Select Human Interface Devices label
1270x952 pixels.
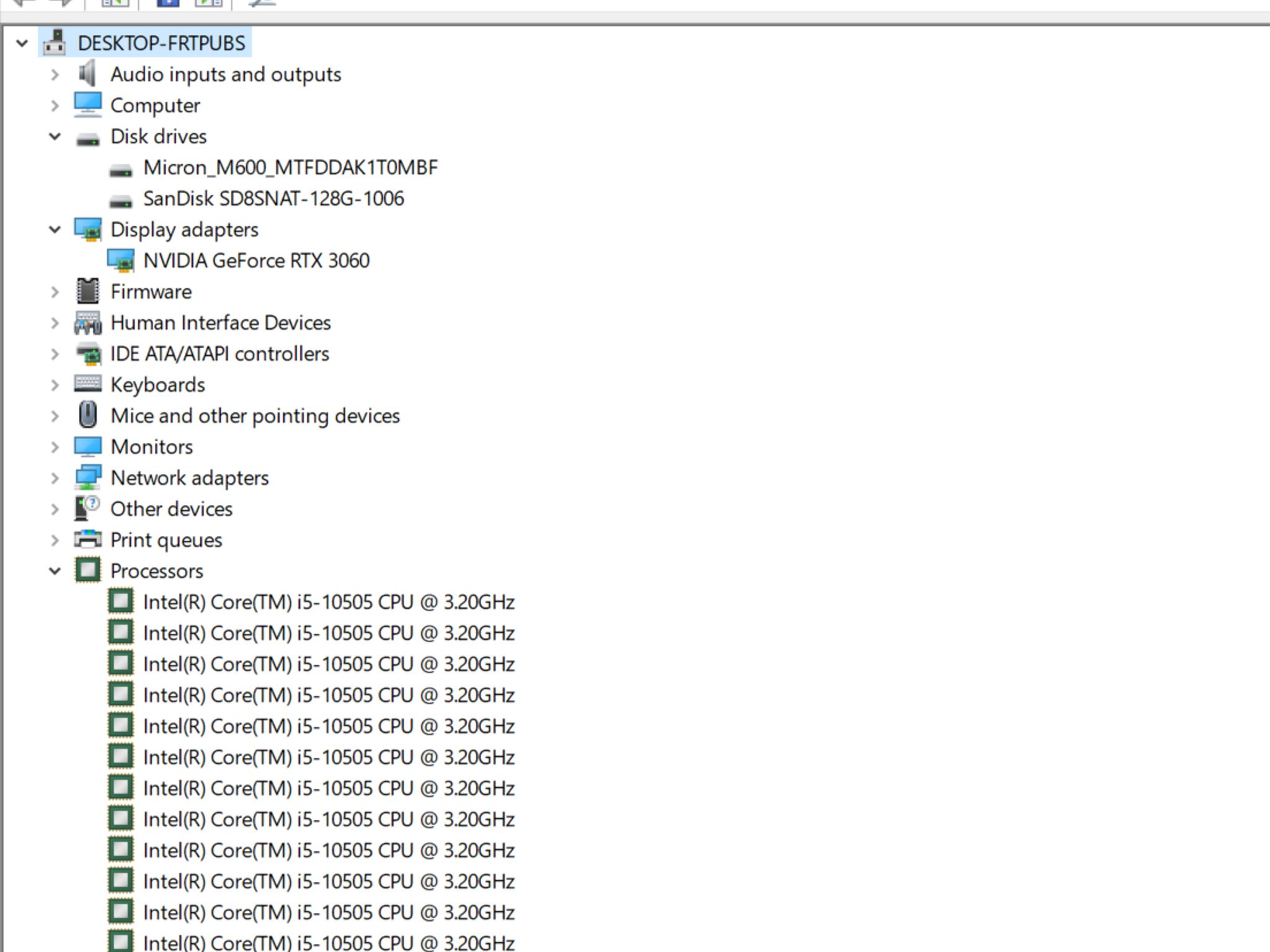[221, 323]
